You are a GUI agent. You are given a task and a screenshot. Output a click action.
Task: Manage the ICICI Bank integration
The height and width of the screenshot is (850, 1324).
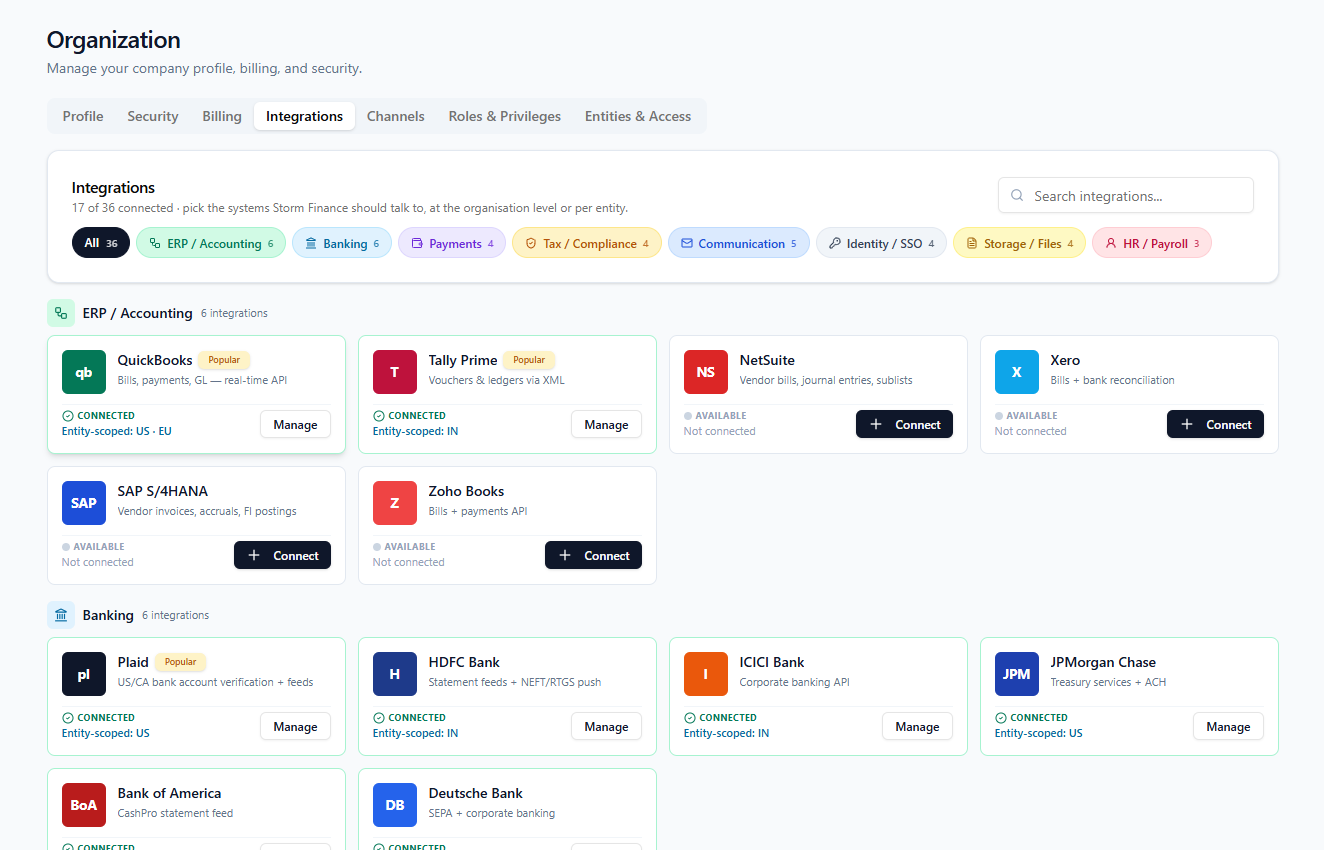tap(917, 726)
